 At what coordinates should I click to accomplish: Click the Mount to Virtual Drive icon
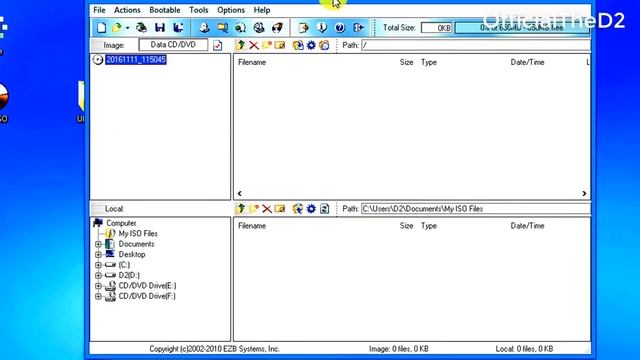click(x=259, y=28)
